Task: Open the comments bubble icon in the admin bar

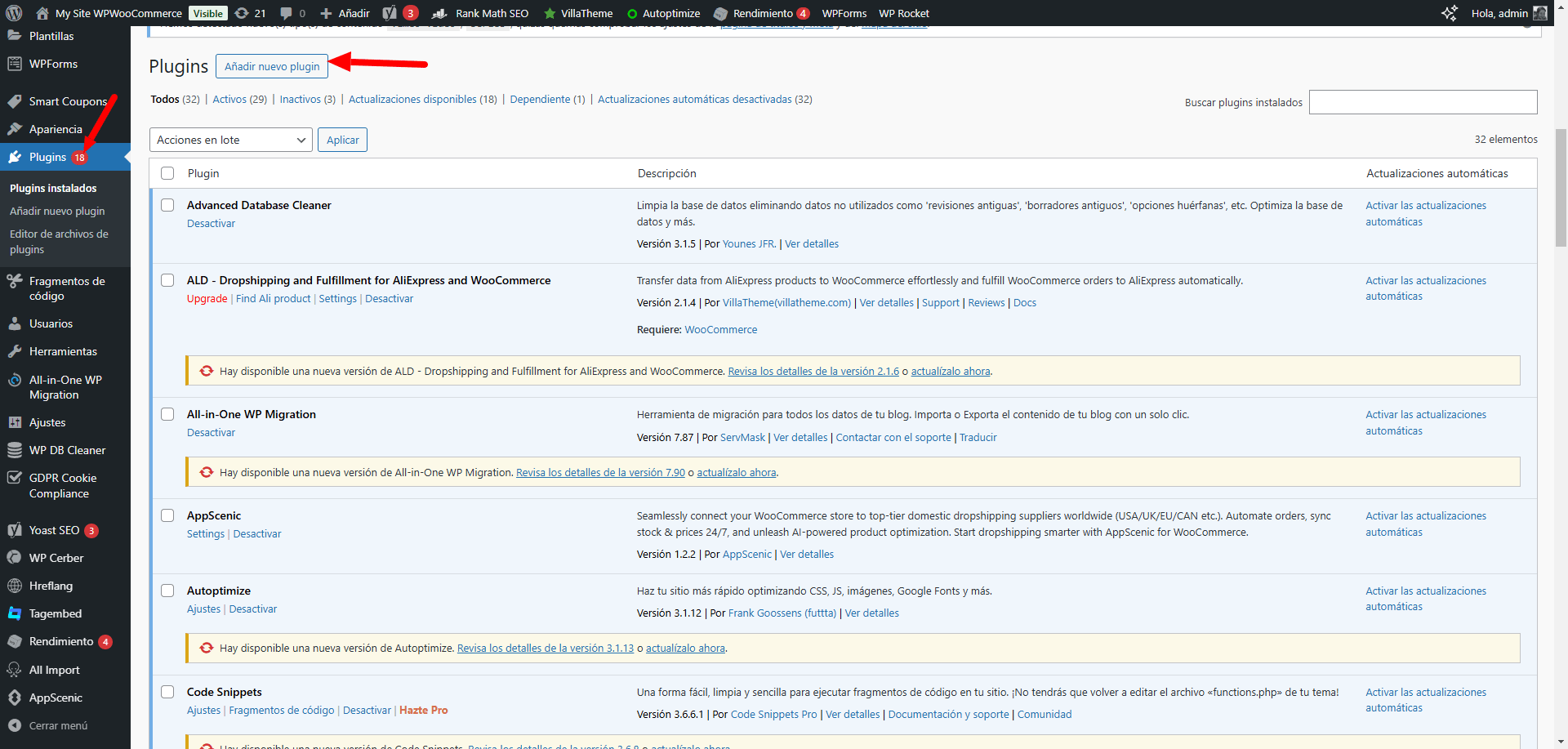Action: click(x=286, y=13)
